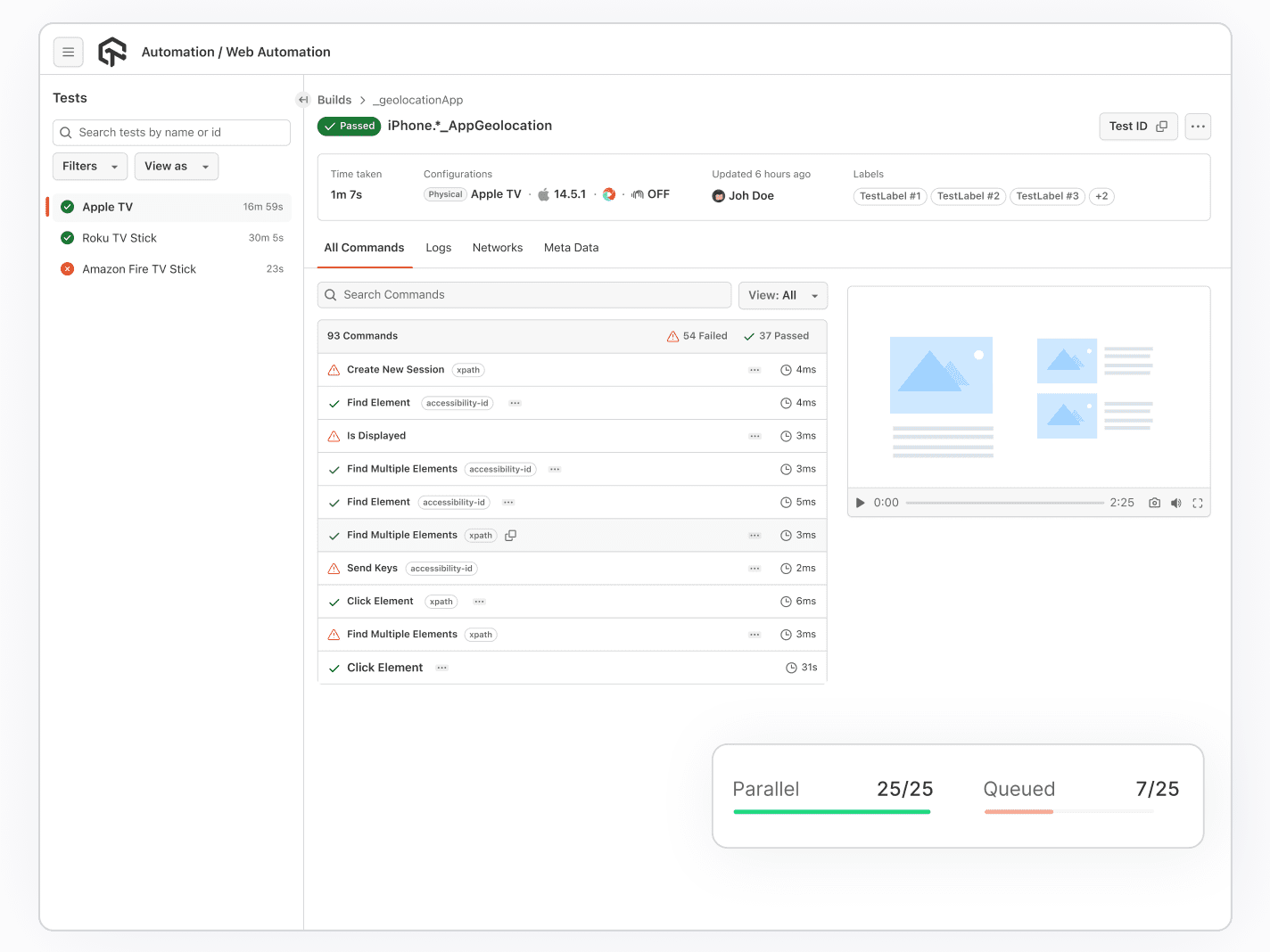Click the Test ID copy button
Screen dimensions: 1270x952
[1138, 127]
